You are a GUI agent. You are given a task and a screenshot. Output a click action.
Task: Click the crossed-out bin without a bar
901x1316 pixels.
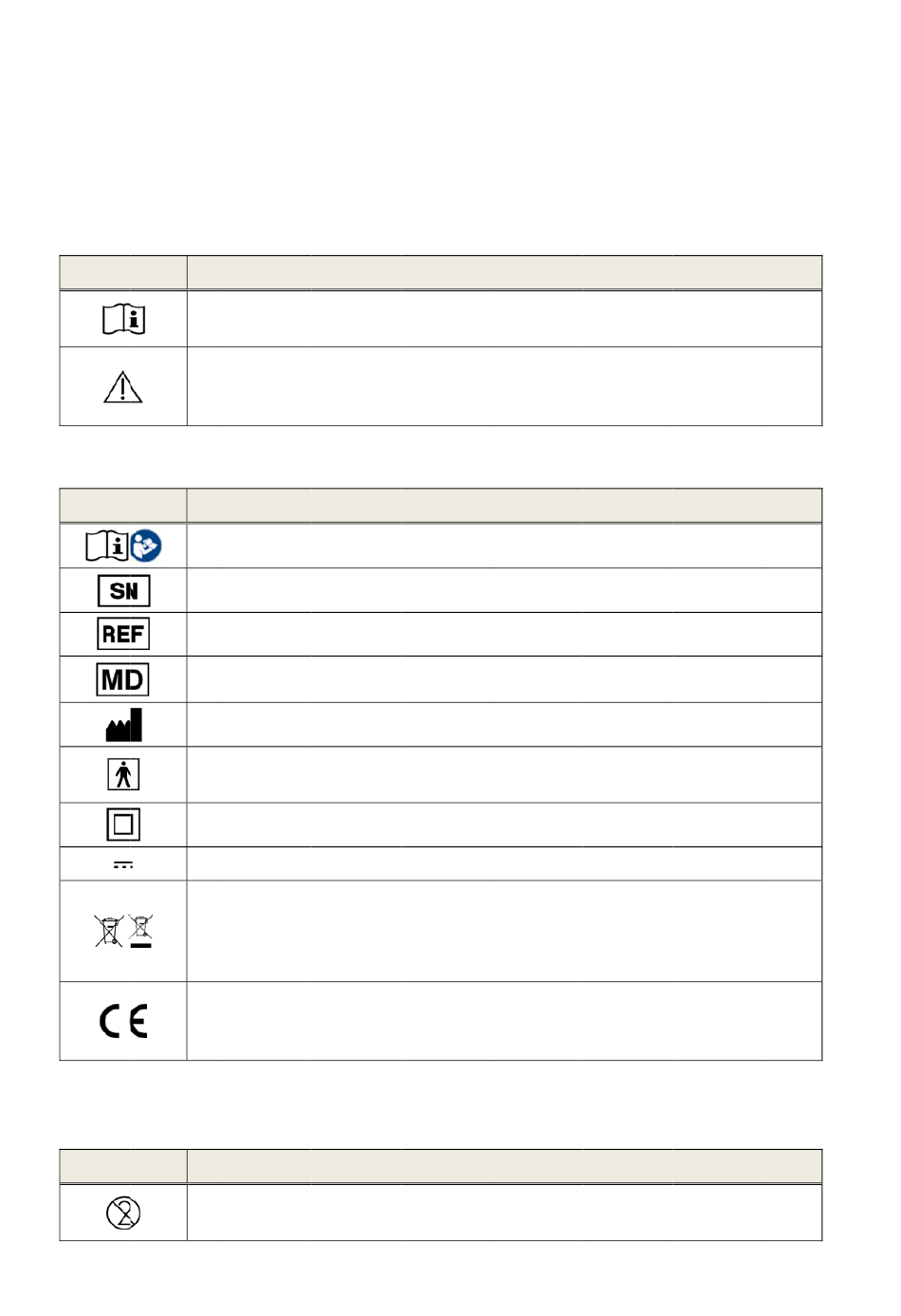[109, 931]
